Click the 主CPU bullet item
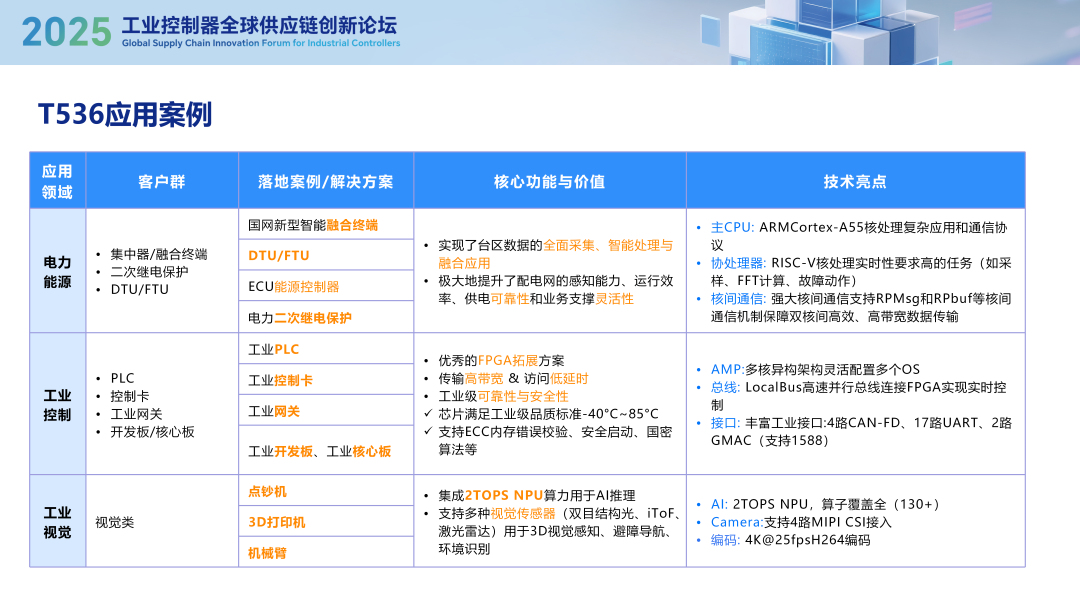 pos(733,228)
